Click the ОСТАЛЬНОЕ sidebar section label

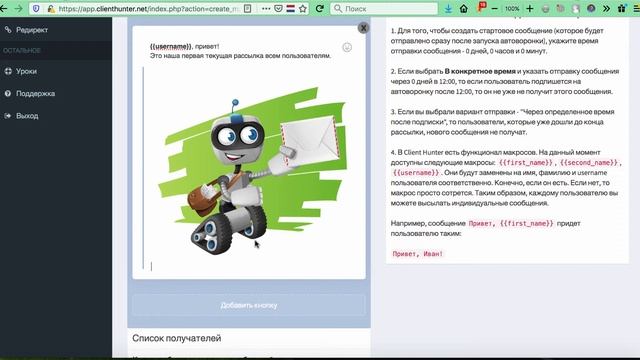[x=22, y=51]
